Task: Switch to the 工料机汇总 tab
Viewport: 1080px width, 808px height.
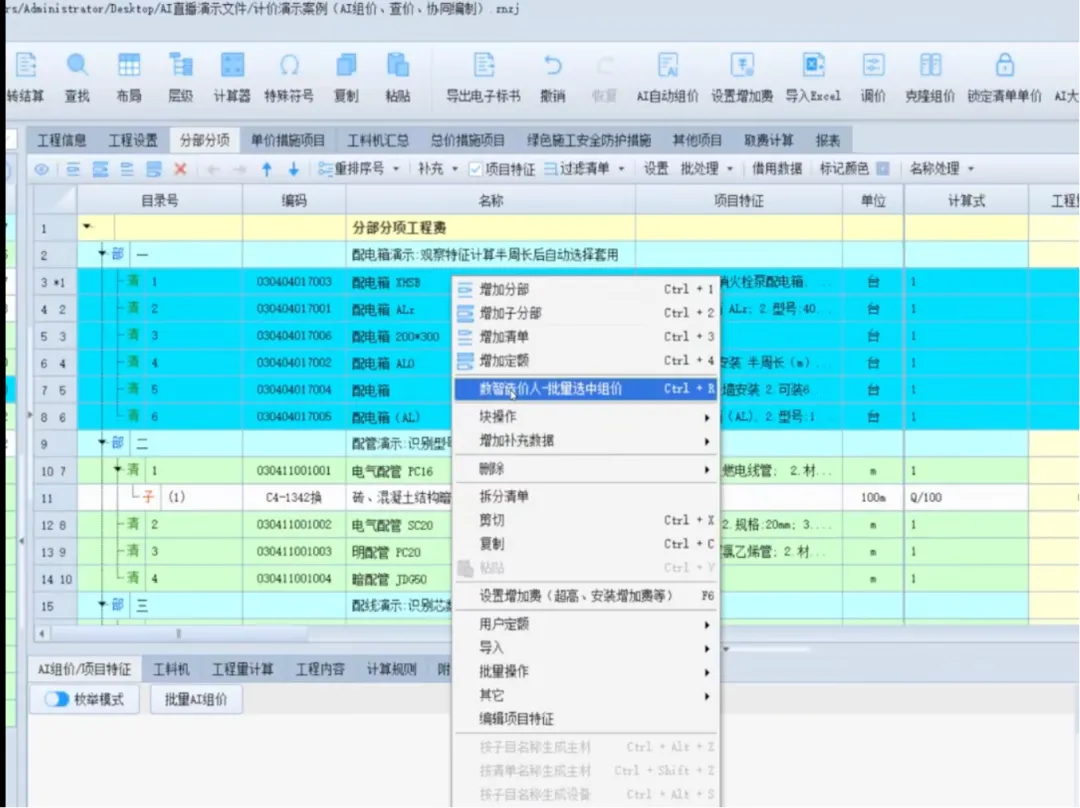Action: [377, 141]
